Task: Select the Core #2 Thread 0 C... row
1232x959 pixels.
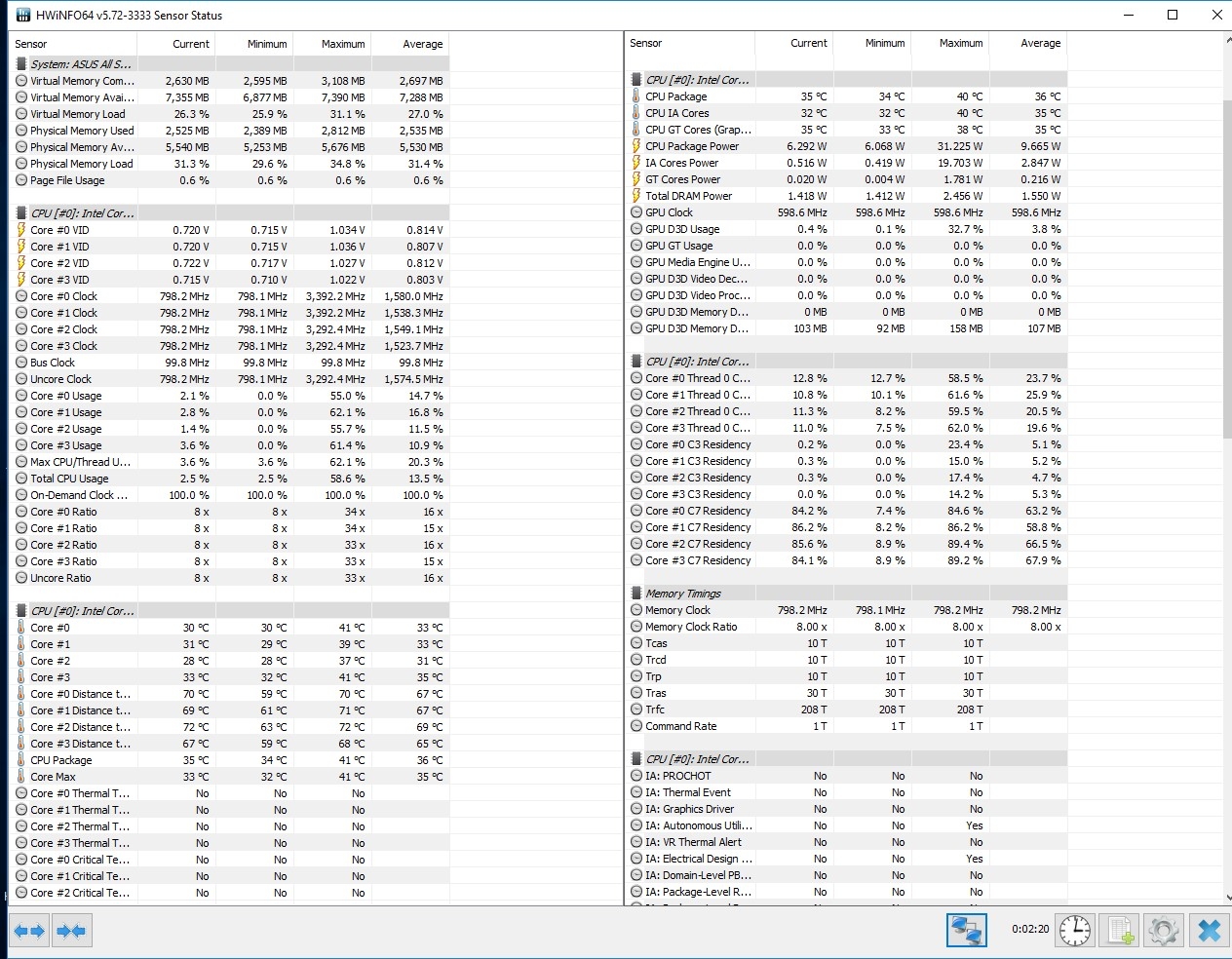Action: coord(846,411)
